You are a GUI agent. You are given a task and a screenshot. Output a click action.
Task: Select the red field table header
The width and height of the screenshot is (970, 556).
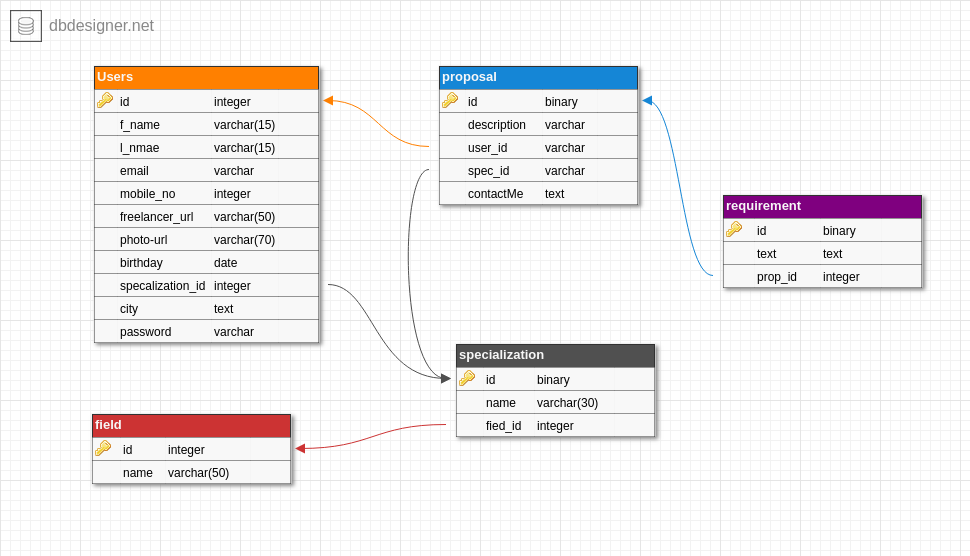192,426
